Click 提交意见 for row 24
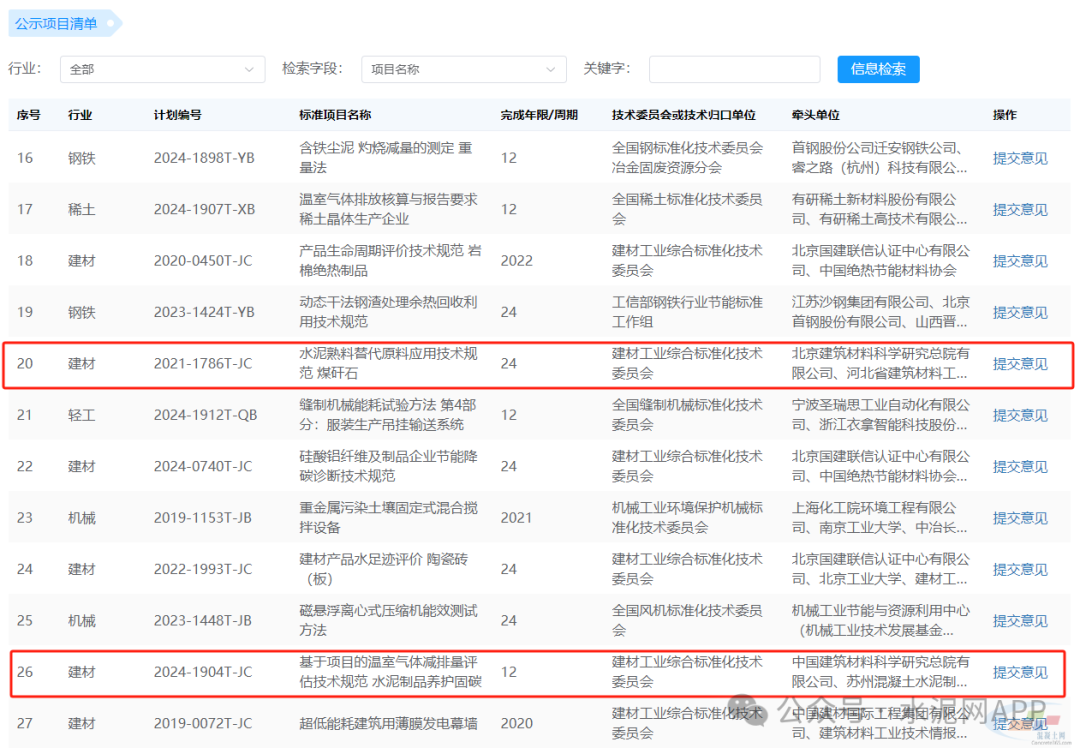 tap(1020, 569)
